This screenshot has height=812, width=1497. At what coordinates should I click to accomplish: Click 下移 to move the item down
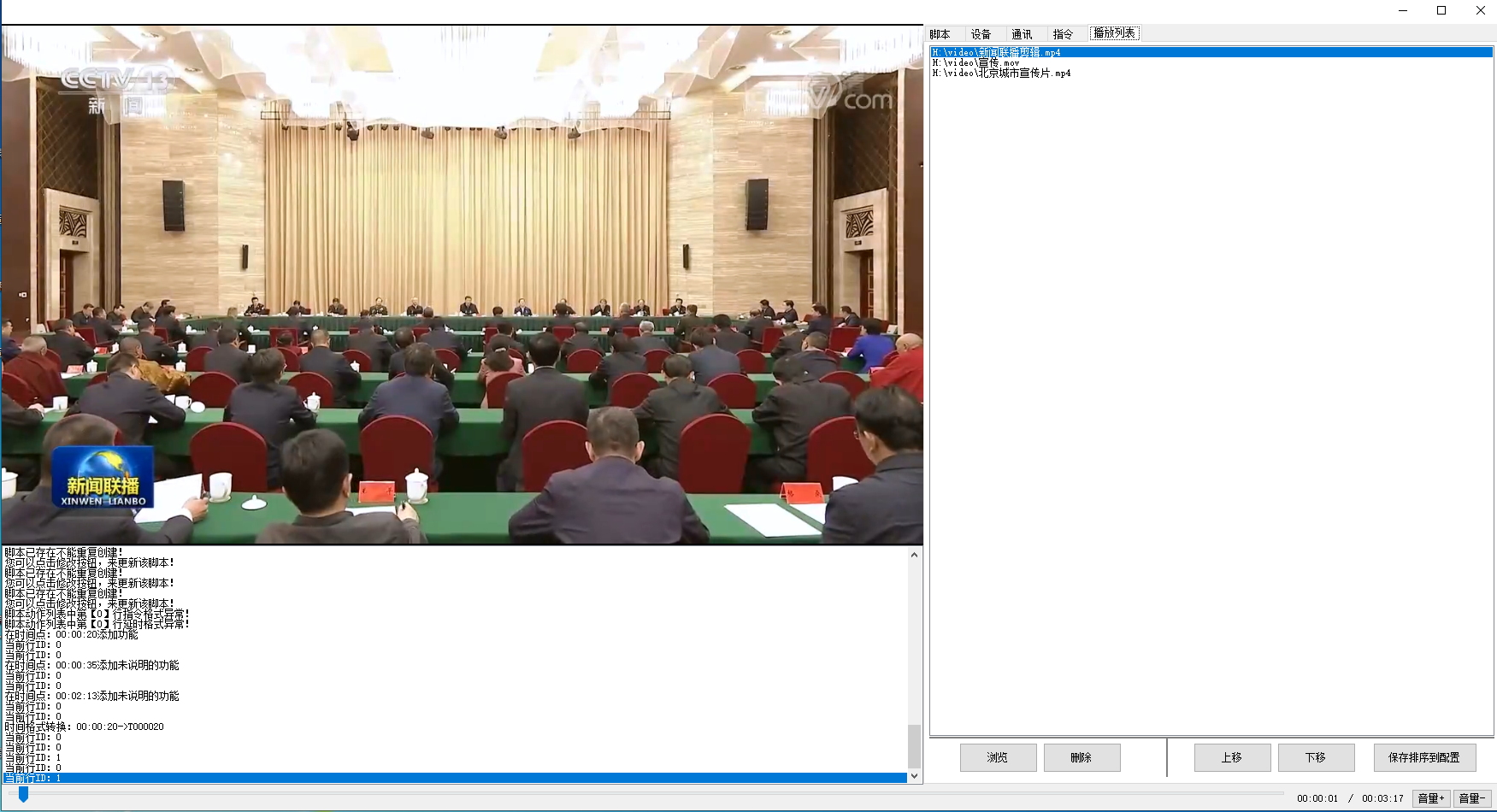pyautogui.click(x=1316, y=757)
